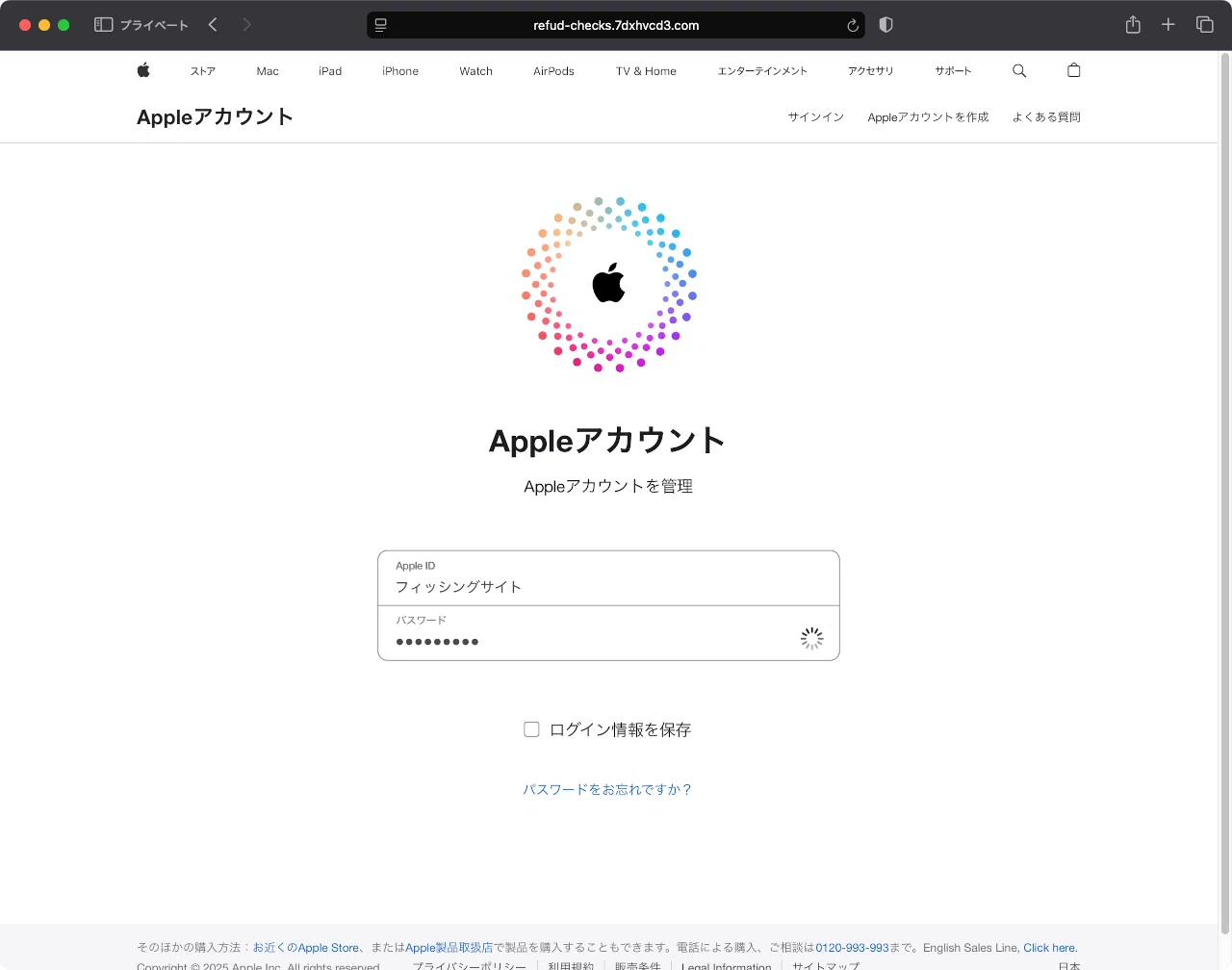Click Appleアカウントを作成 link
The width and height of the screenshot is (1232, 970).
click(928, 117)
